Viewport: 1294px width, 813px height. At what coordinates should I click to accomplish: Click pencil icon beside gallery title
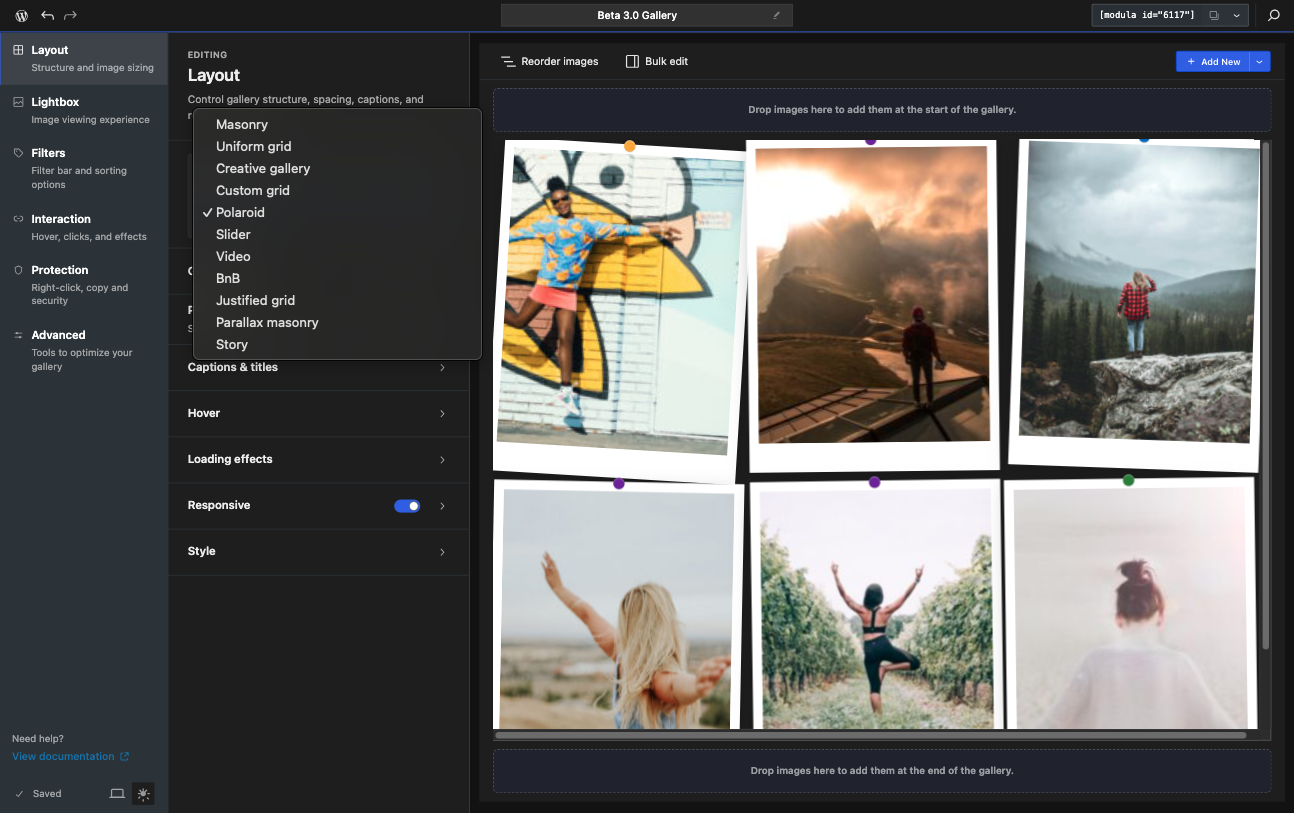(776, 16)
